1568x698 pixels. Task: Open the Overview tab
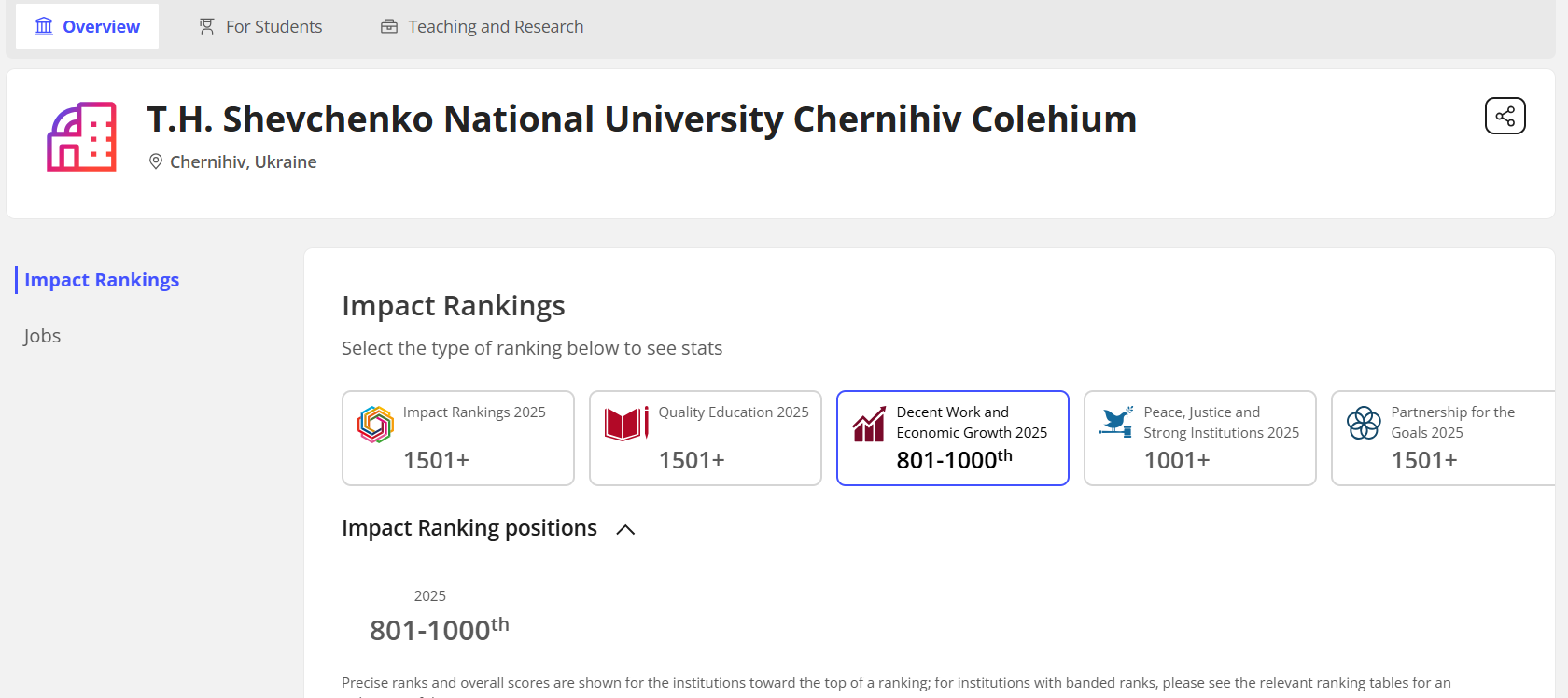[87, 26]
